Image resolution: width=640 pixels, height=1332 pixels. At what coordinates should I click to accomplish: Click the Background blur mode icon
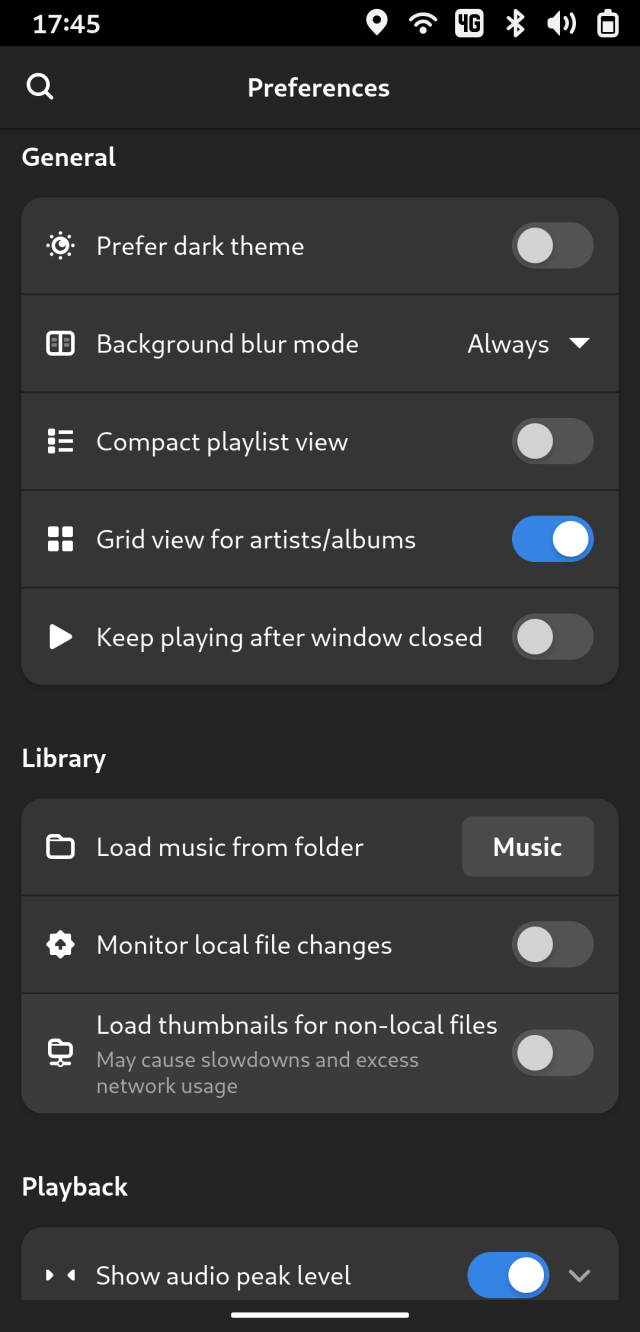click(x=60, y=344)
